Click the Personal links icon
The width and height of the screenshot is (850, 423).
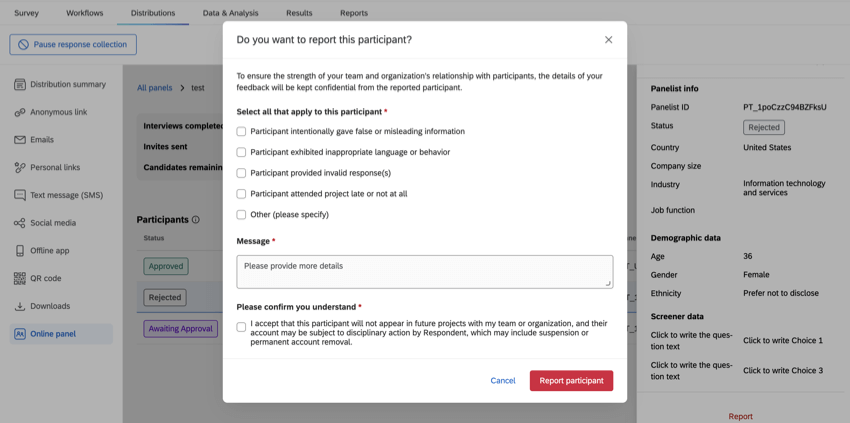(20, 167)
